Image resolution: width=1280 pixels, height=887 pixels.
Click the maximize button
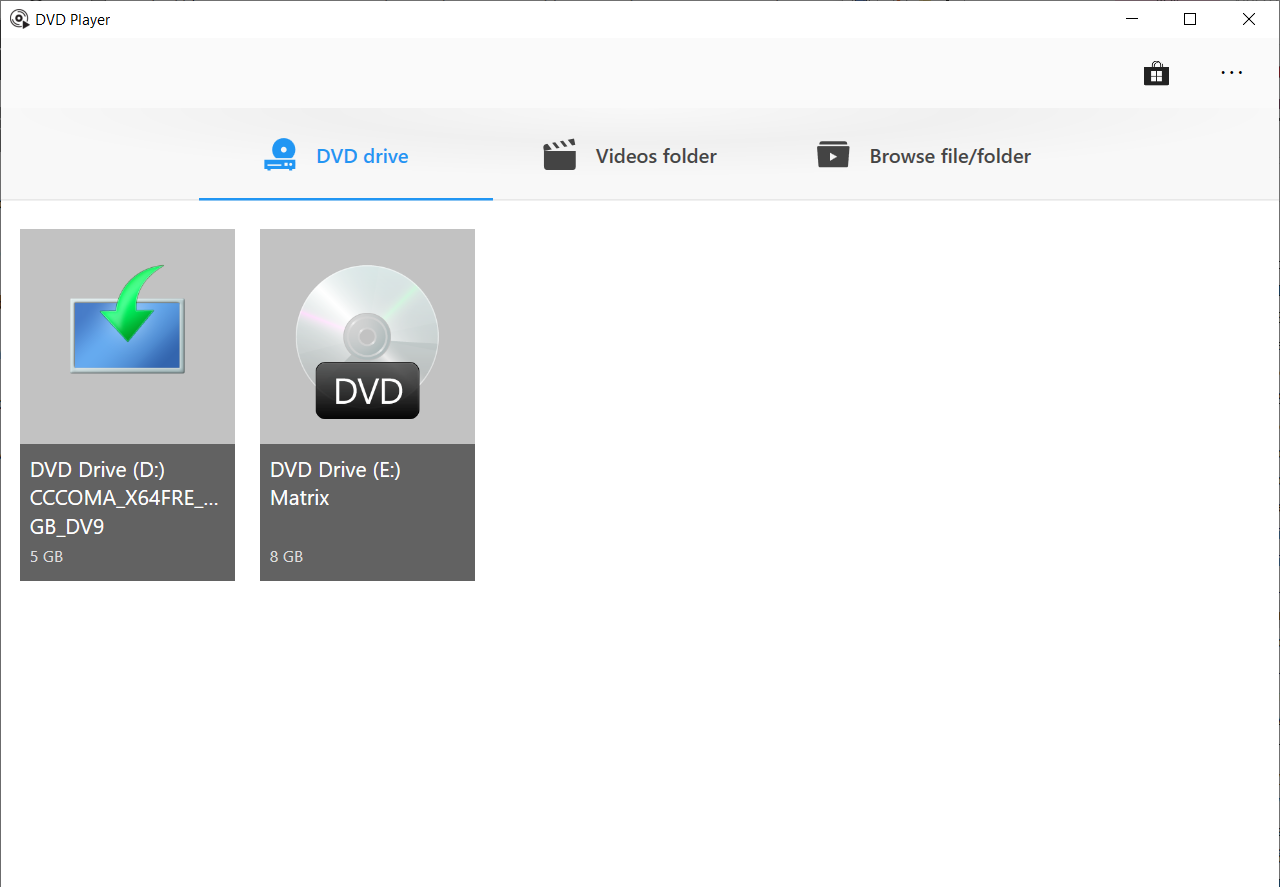pyautogui.click(x=1189, y=19)
